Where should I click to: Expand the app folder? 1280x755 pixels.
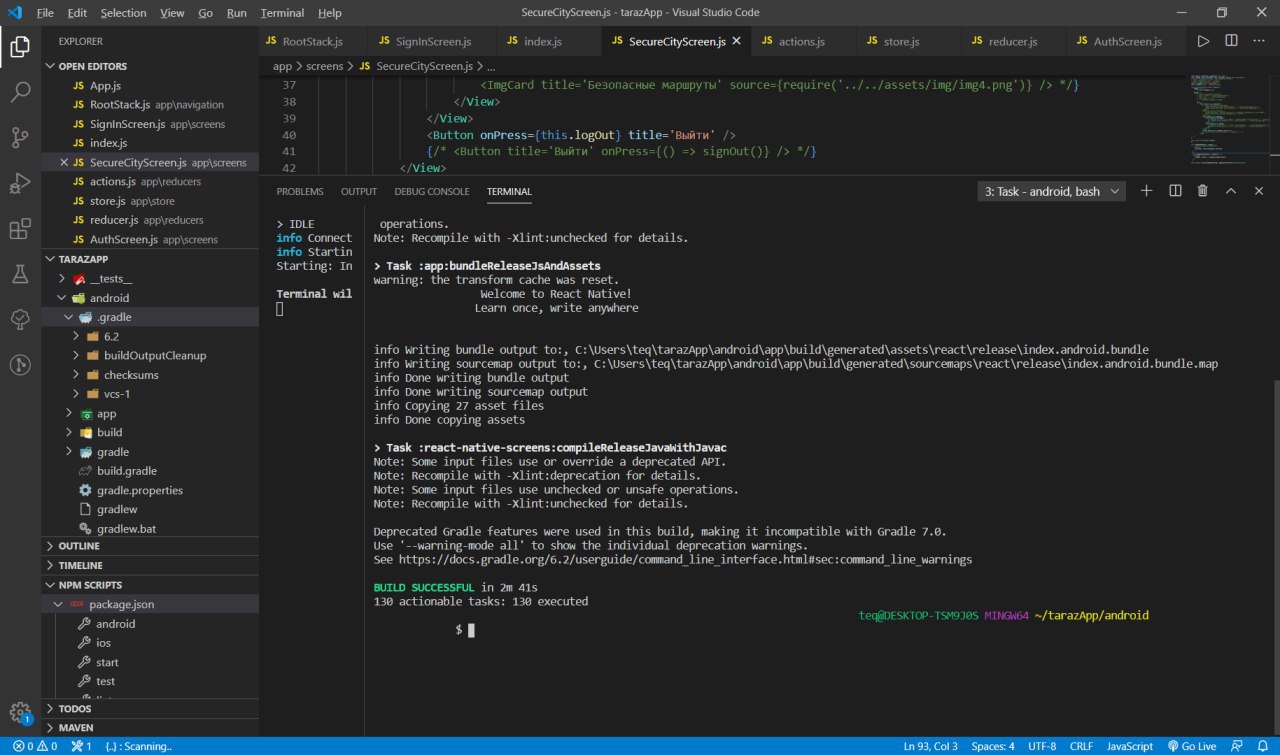click(x=69, y=413)
